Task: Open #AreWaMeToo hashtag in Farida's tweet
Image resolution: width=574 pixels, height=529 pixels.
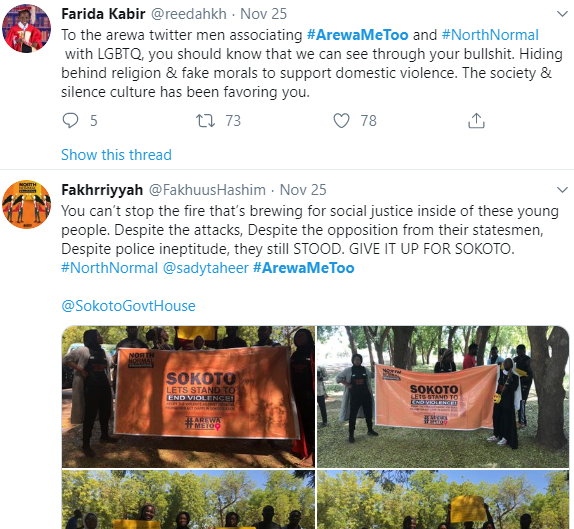Action: [357, 35]
